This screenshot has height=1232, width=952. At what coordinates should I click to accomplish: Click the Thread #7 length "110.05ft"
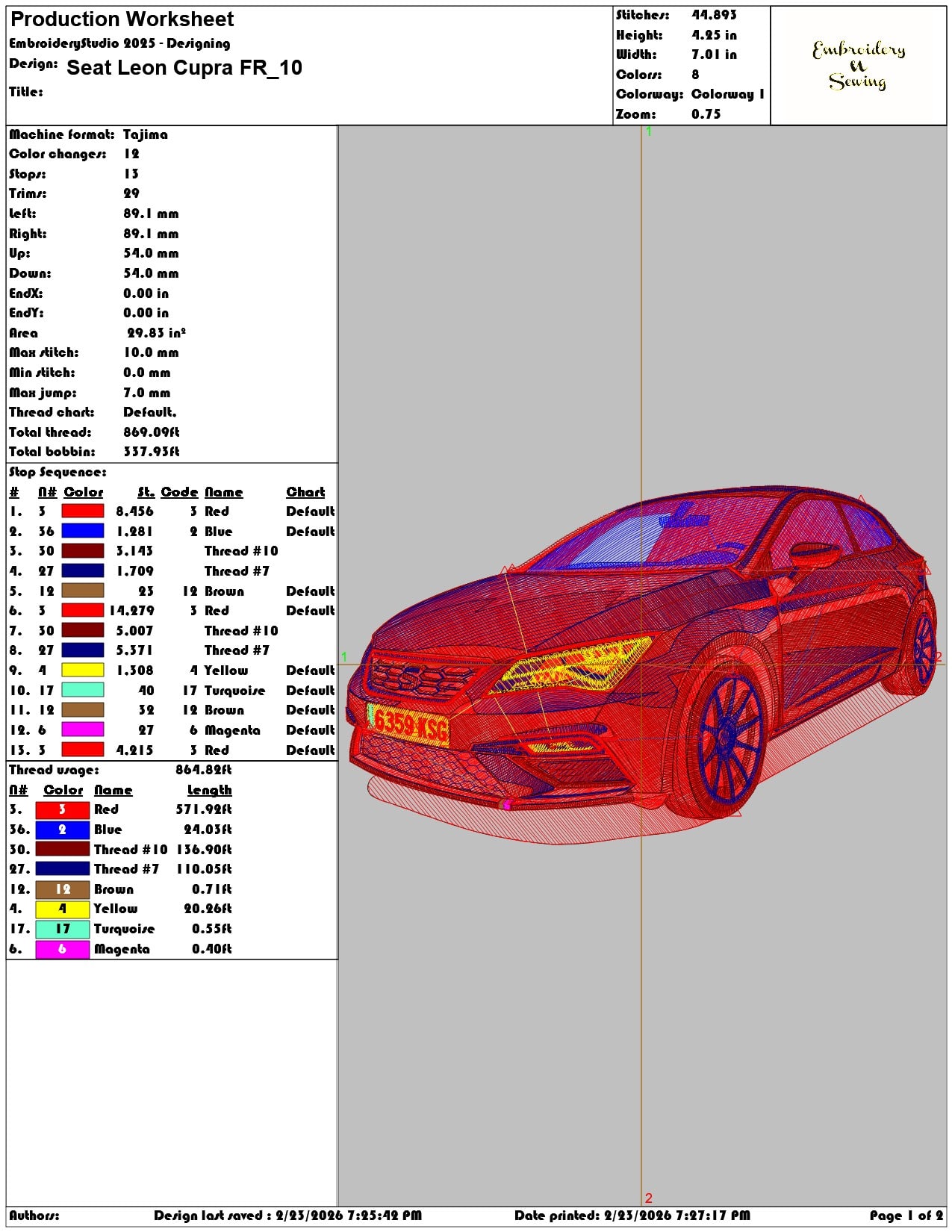click(x=204, y=869)
